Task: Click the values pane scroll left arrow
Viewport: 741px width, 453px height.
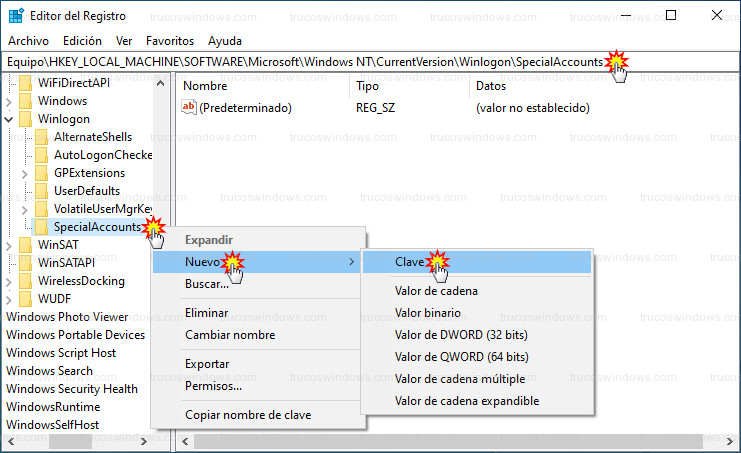Action: pos(185,442)
